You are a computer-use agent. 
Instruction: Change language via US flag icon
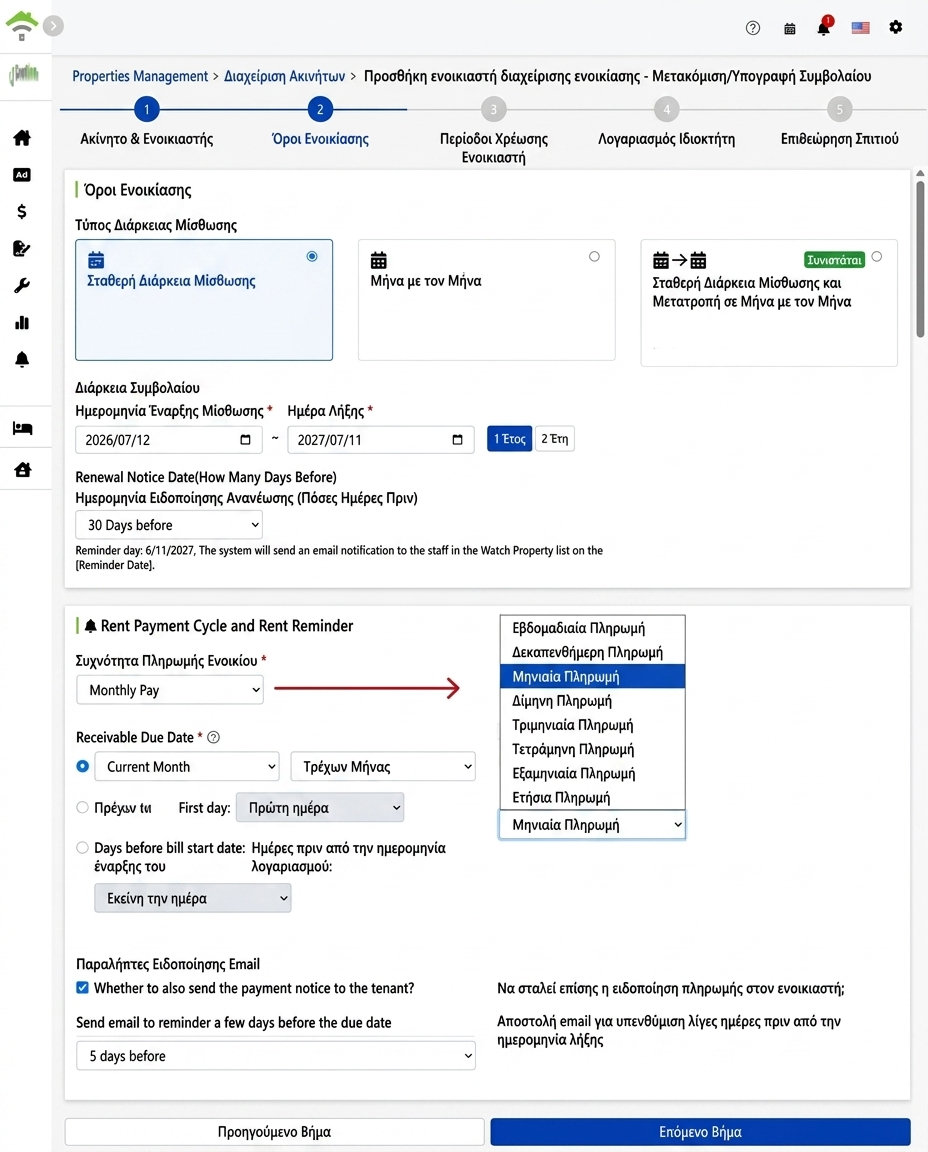pyautogui.click(x=860, y=28)
